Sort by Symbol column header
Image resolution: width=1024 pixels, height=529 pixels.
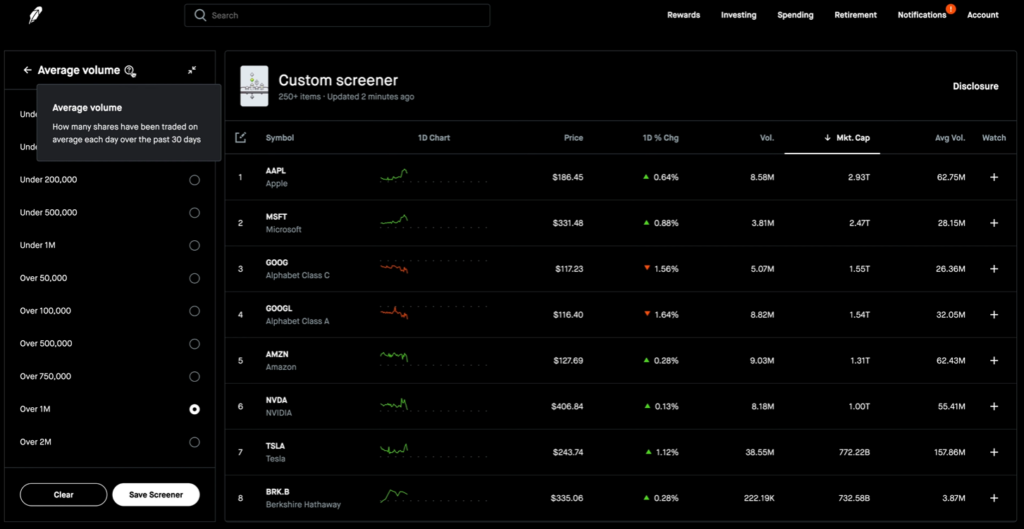[x=280, y=138]
